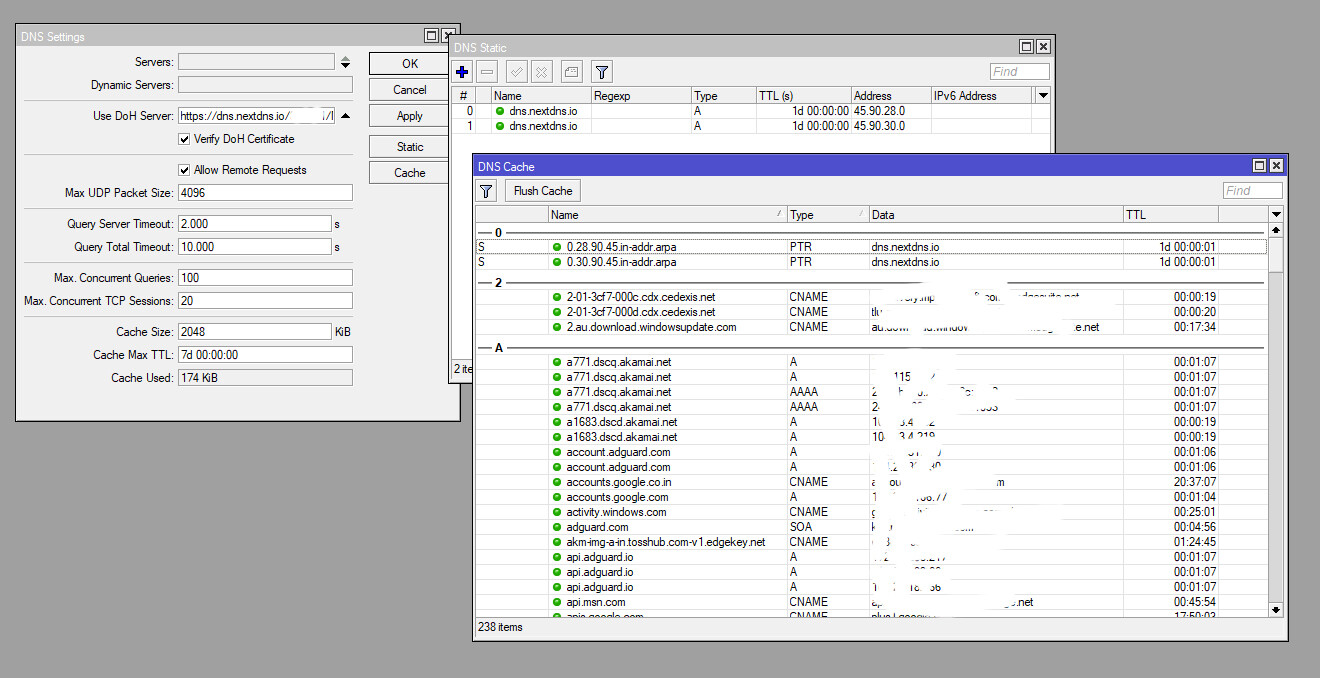The image size is (1320, 678).
Task: Click Regexp column header in DNS Static
Action: (x=641, y=96)
